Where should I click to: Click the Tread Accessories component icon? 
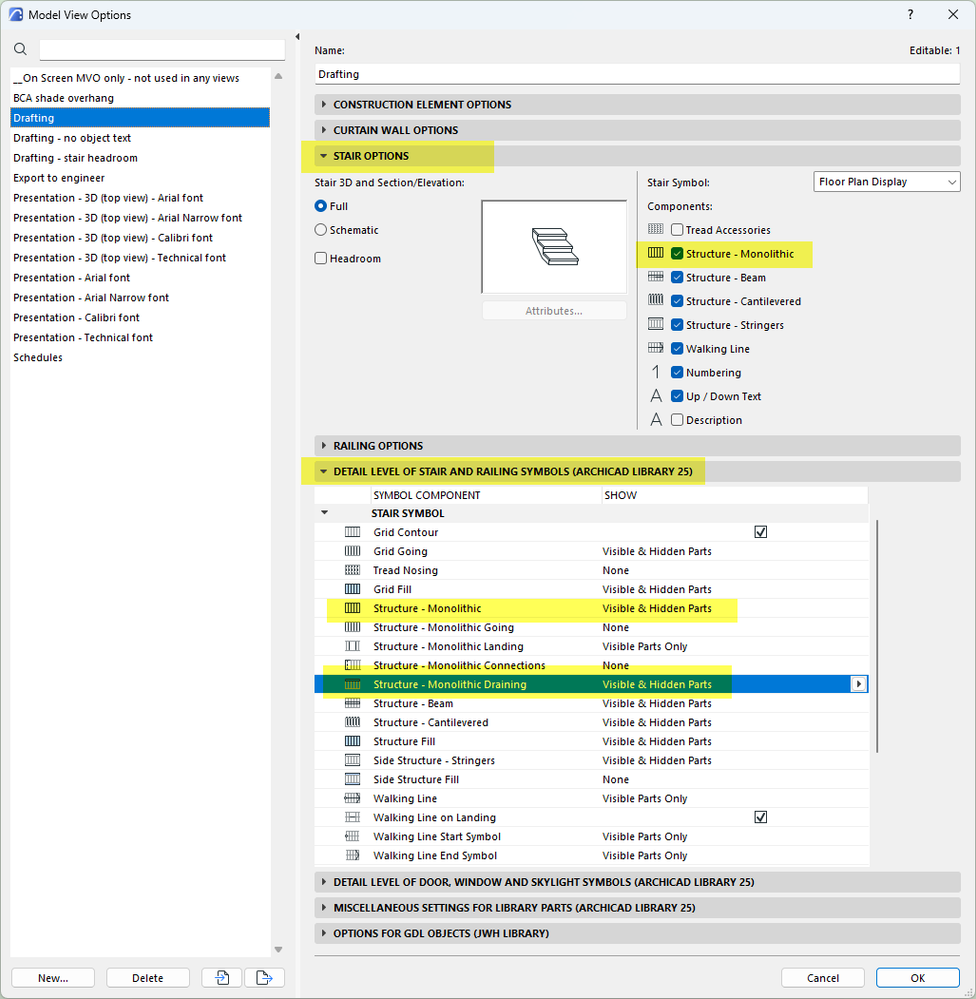pyautogui.click(x=656, y=229)
